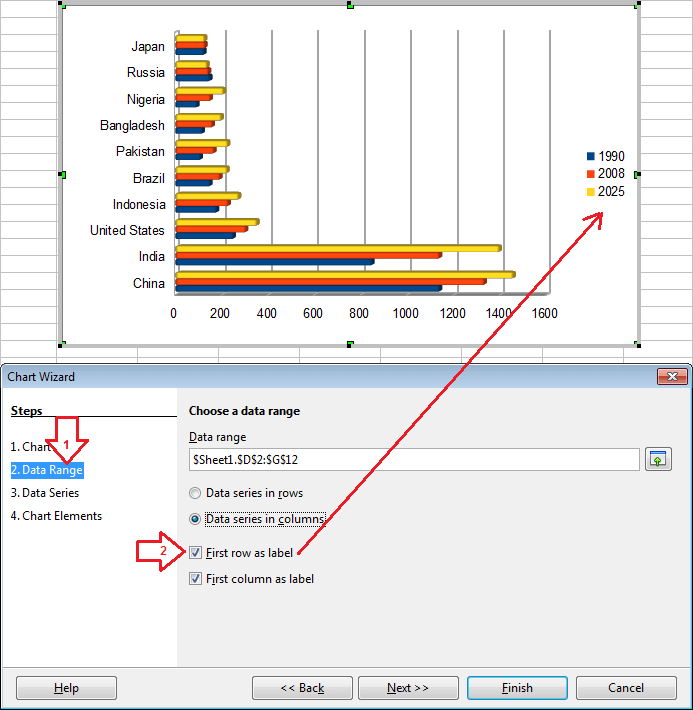Toggle First row as label checkbox
The image size is (693, 710).
(x=195, y=553)
